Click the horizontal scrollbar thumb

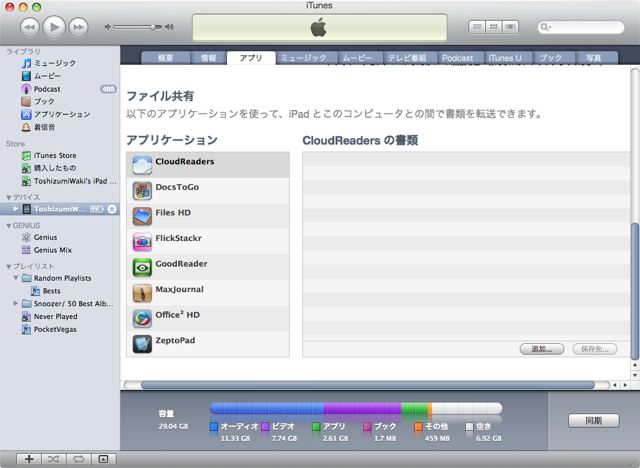tap(367, 385)
